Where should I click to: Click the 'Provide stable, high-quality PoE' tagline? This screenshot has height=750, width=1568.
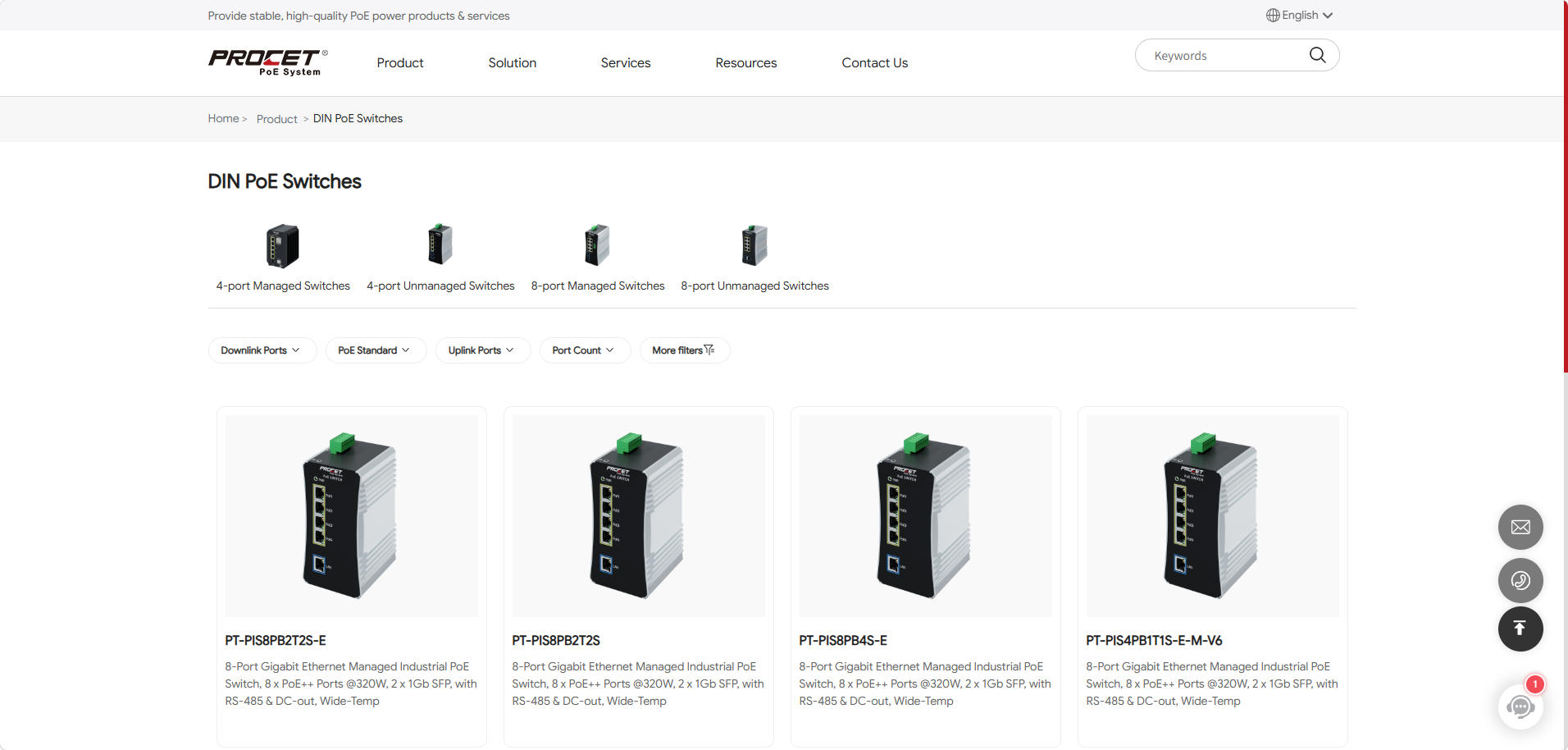358,16
